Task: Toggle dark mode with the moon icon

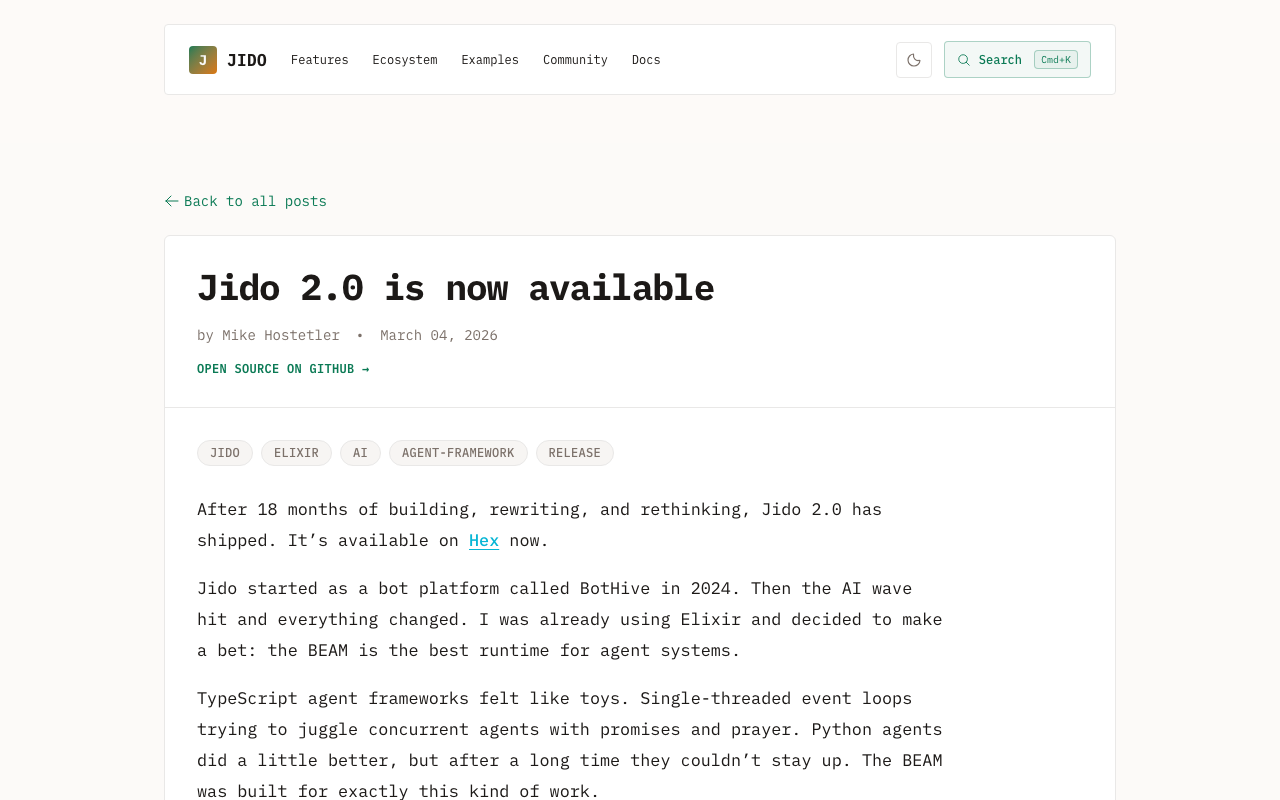Action: [x=914, y=60]
